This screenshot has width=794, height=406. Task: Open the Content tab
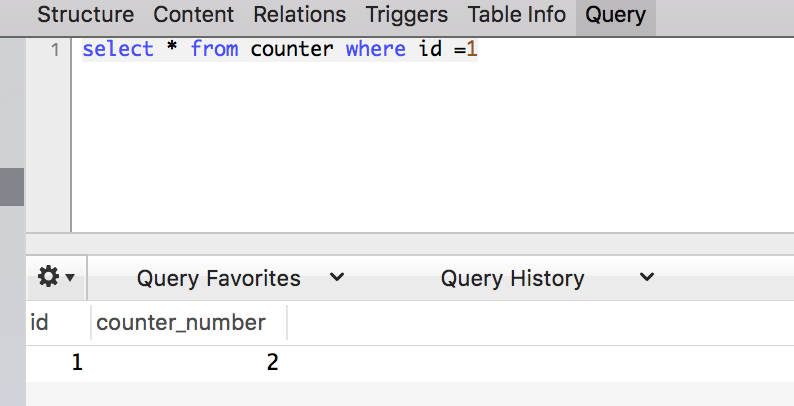click(194, 15)
